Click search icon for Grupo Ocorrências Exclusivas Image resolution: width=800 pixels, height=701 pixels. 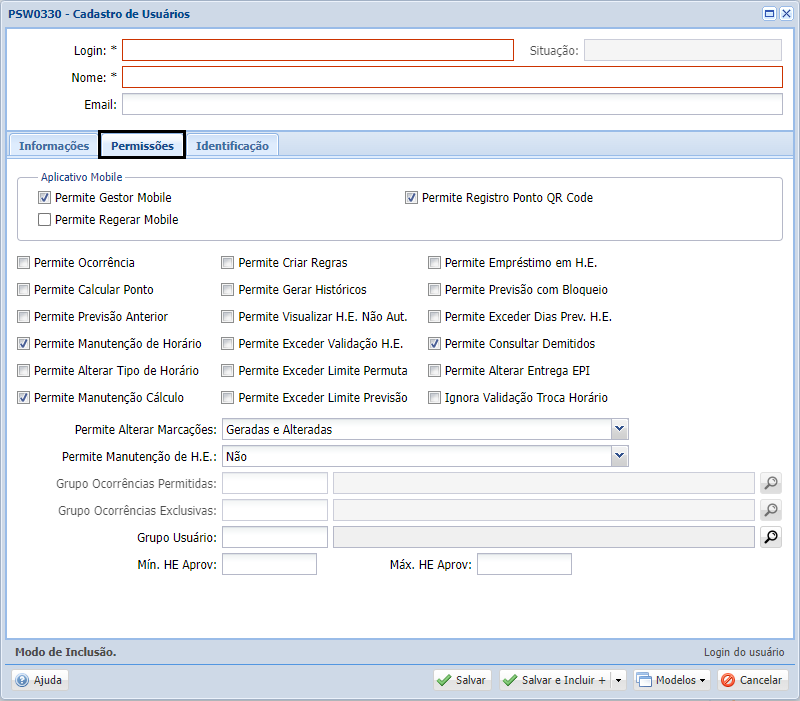(x=770, y=511)
